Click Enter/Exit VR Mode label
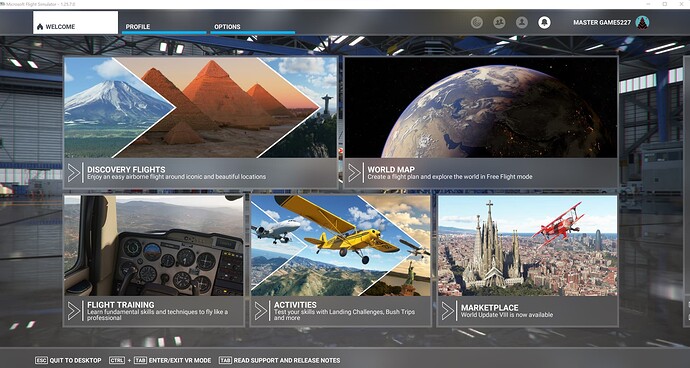This screenshot has width=690, height=368. (180, 361)
